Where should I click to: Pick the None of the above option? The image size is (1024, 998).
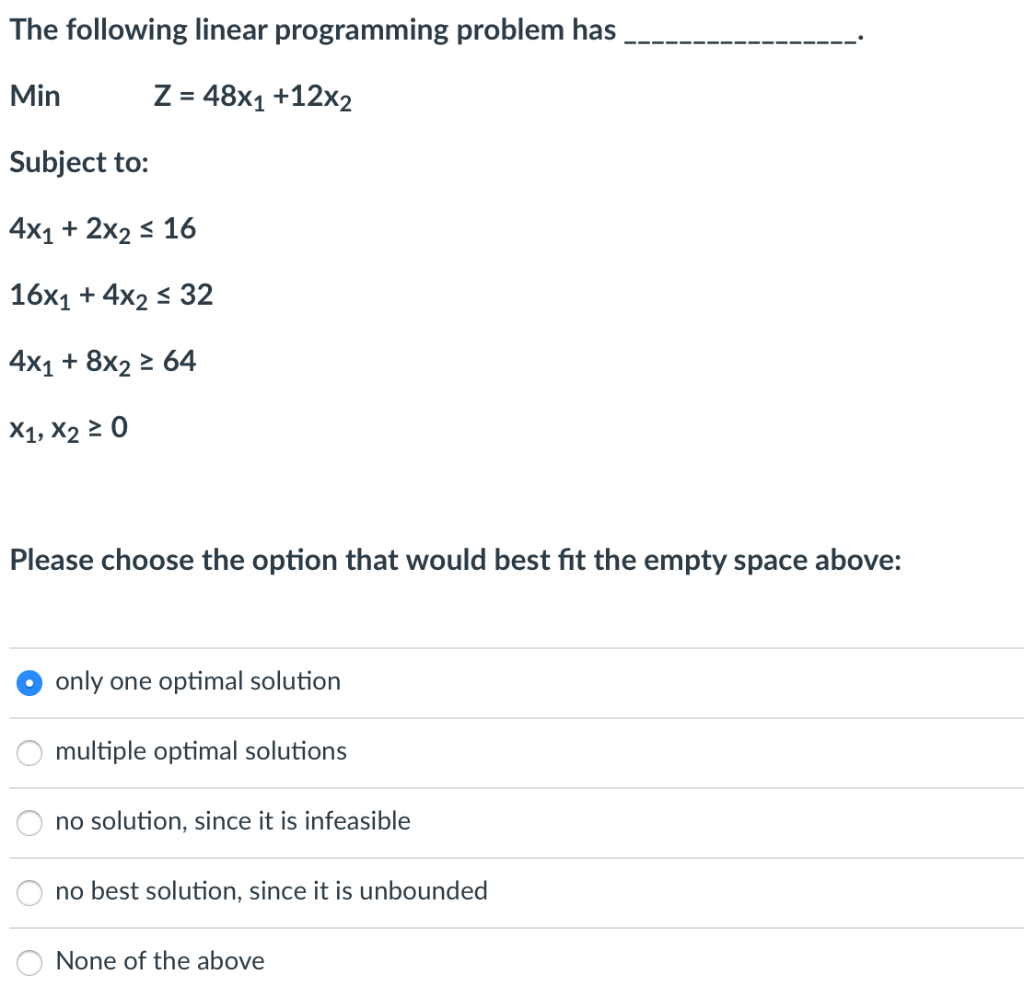[x=29, y=962]
